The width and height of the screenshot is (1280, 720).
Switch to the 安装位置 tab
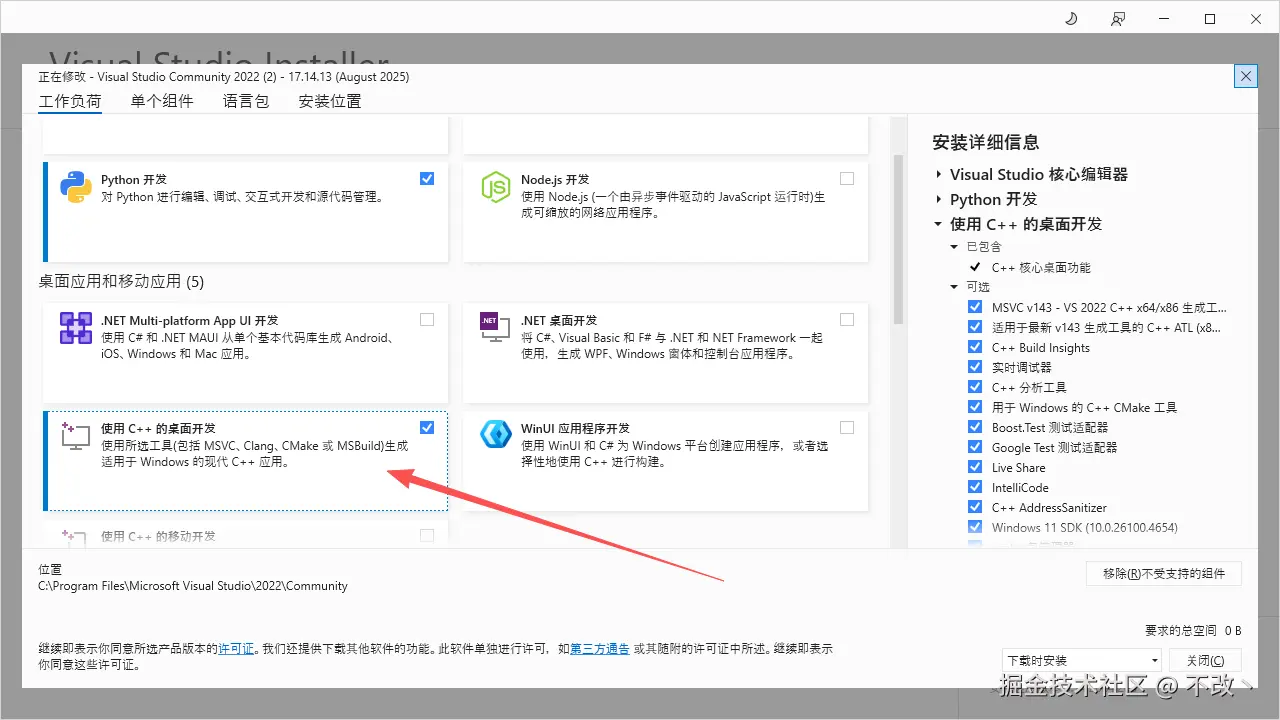(330, 101)
